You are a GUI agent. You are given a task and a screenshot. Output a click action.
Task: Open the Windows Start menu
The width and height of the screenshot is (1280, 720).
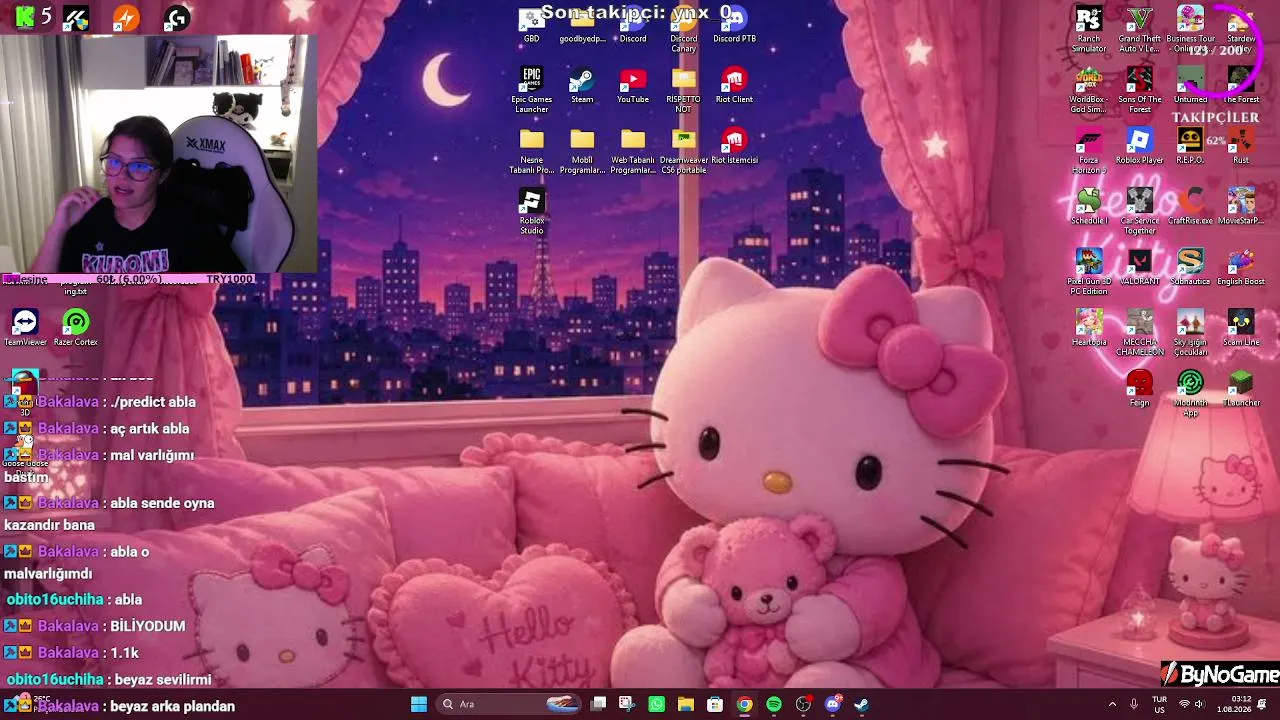(x=419, y=704)
